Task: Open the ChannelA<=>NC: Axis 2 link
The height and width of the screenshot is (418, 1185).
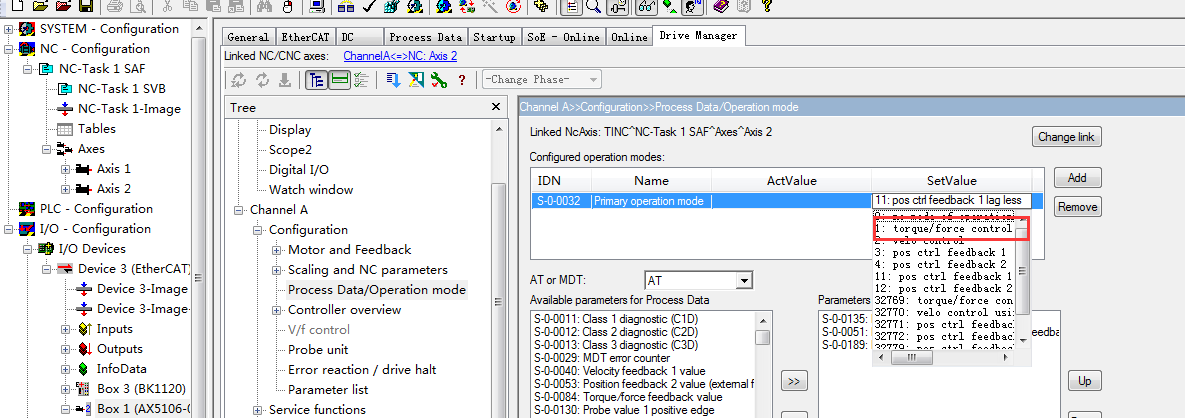Action: click(400, 56)
